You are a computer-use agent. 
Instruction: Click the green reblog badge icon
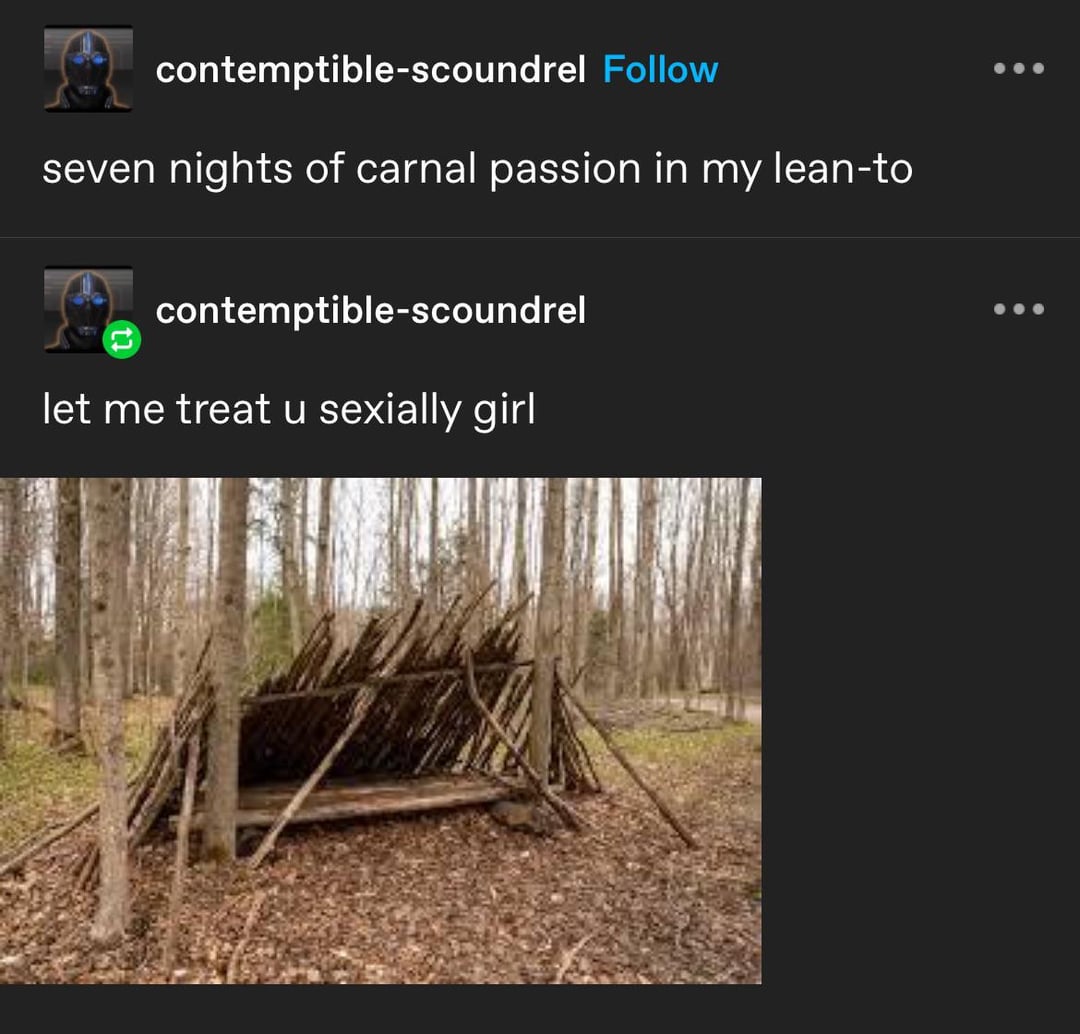121,341
